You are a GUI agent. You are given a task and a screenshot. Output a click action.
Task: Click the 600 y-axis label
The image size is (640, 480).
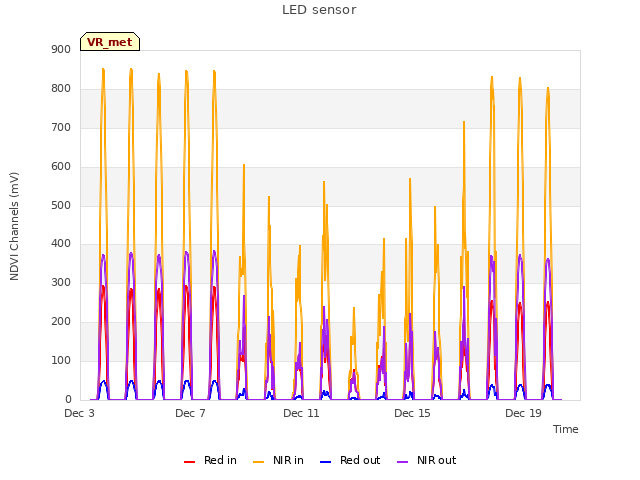[61, 167]
